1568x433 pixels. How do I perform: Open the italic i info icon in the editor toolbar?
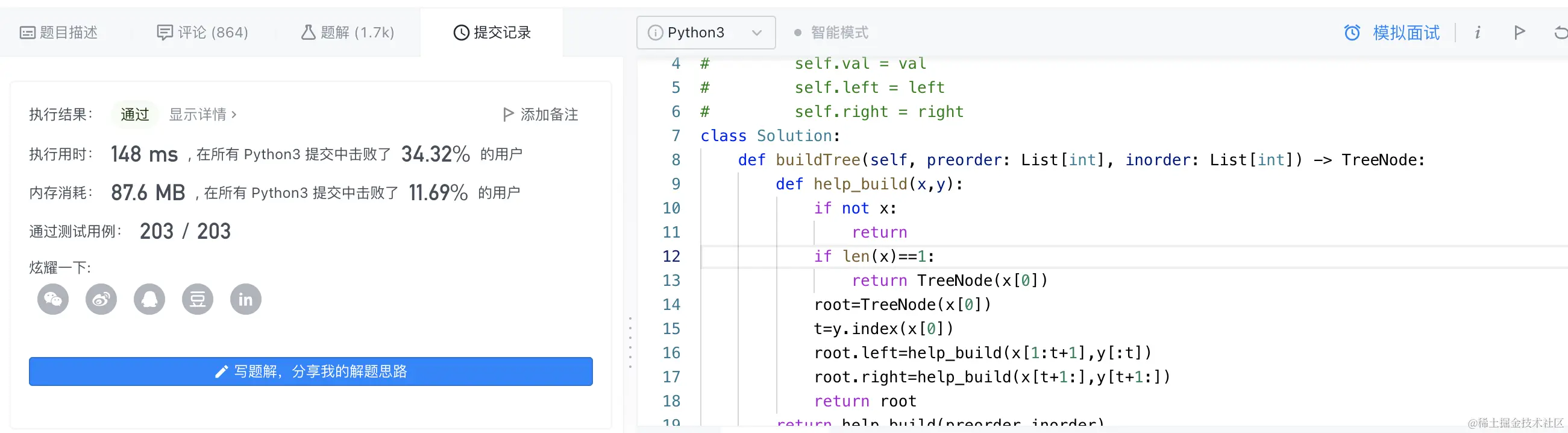tap(1477, 33)
